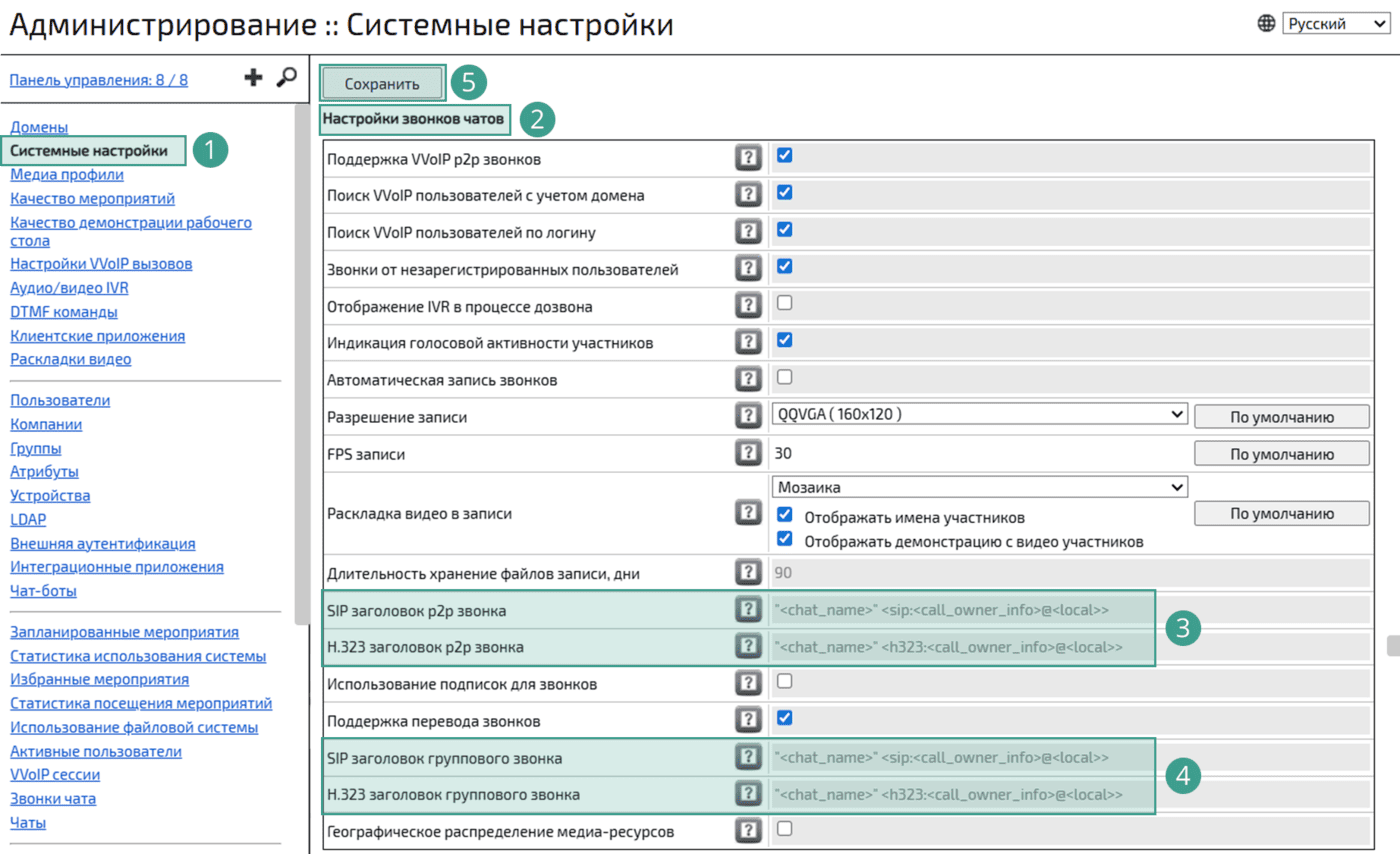
Task: Go to Медиа профили in sidebar
Action: pyautogui.click(x=67, y=175)
